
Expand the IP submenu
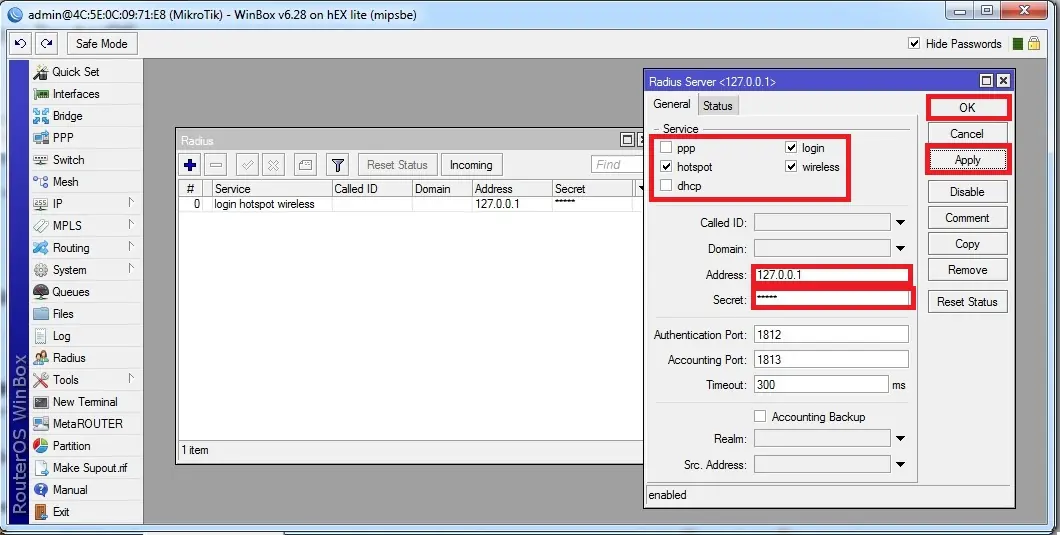tap(131, 202)
